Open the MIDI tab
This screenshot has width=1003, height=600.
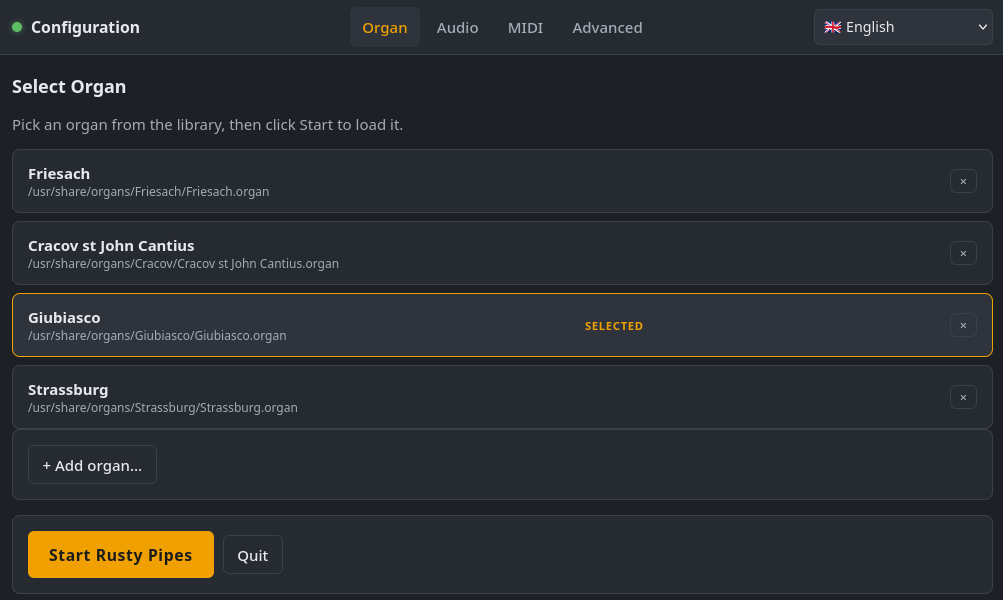click(525, 28)
